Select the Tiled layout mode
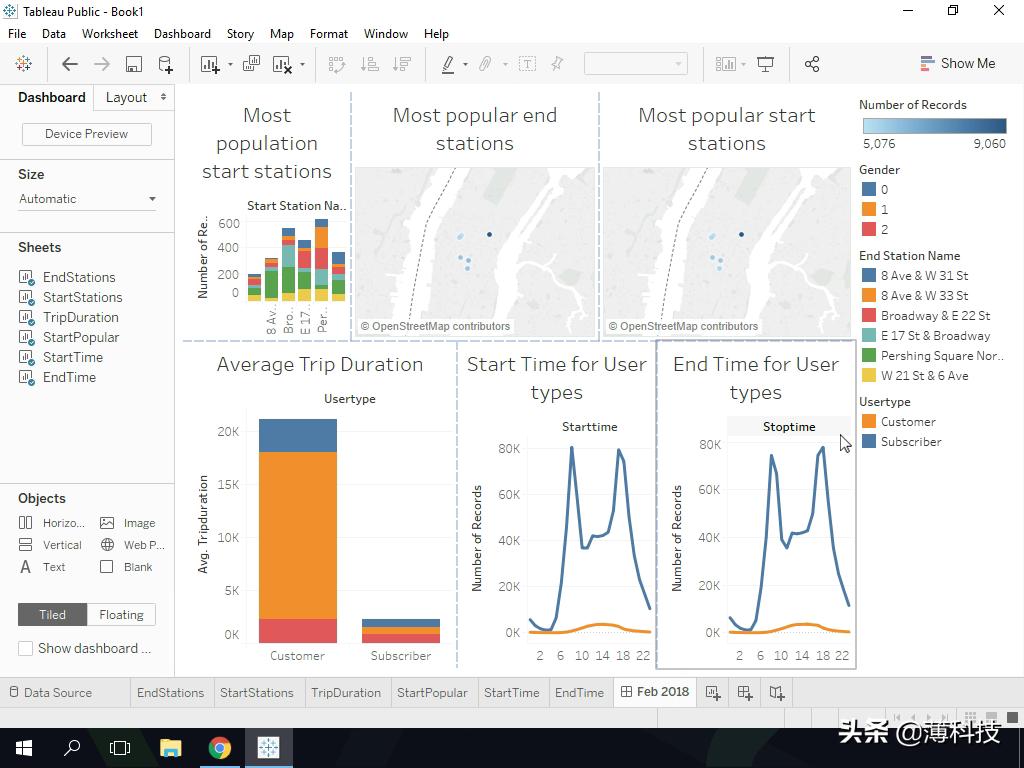Viewport: 1024px width, 768px height. [52, 615]
